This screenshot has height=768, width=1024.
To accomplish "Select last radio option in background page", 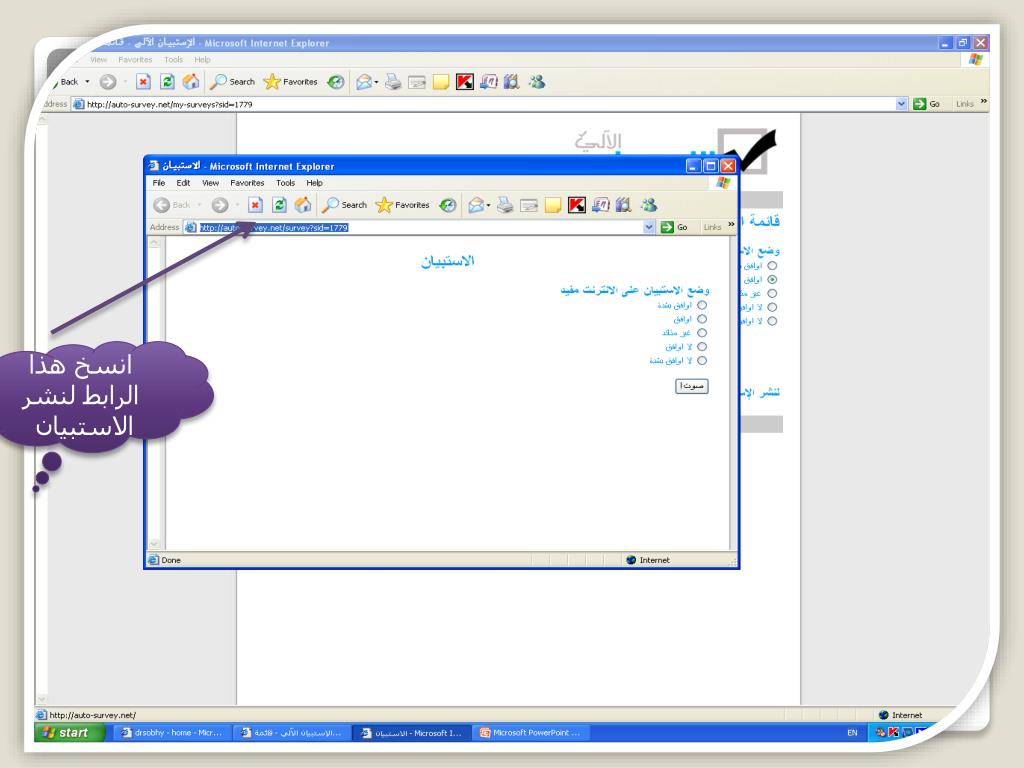I will pos(773,321).
